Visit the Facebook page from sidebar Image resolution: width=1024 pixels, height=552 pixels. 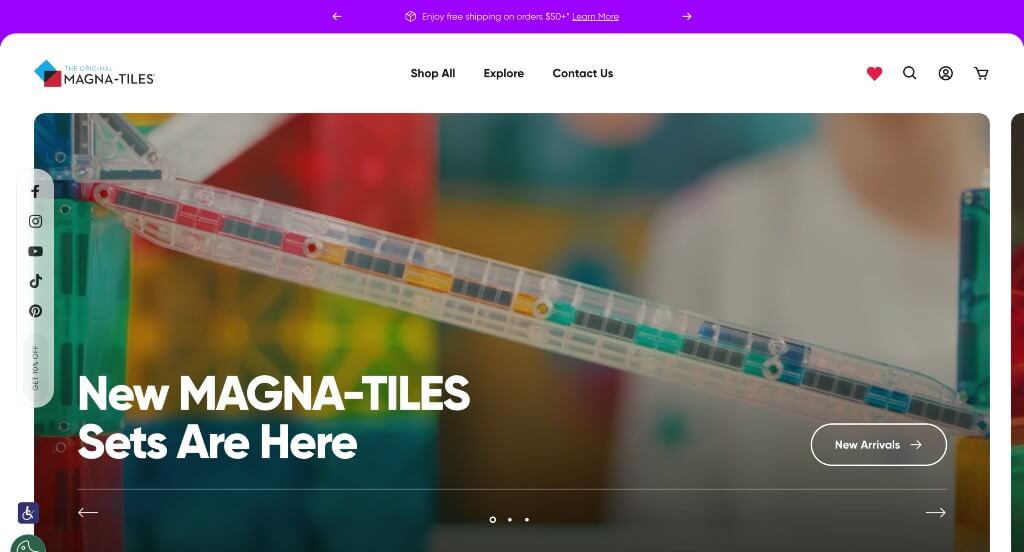pyautogui.click(x=36, y=191)
